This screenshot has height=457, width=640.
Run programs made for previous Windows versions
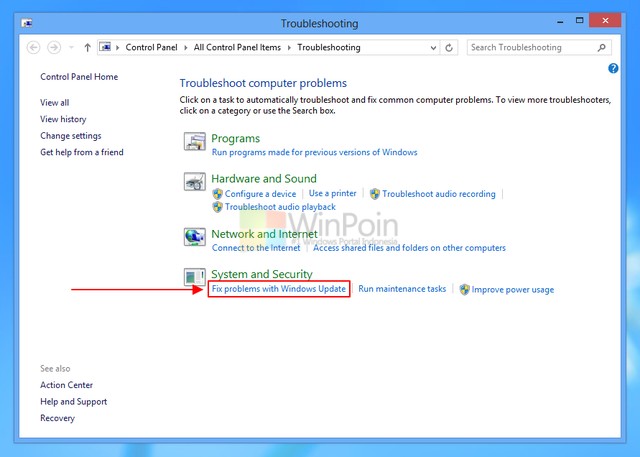pyautogui.click(x=314, y=152)
